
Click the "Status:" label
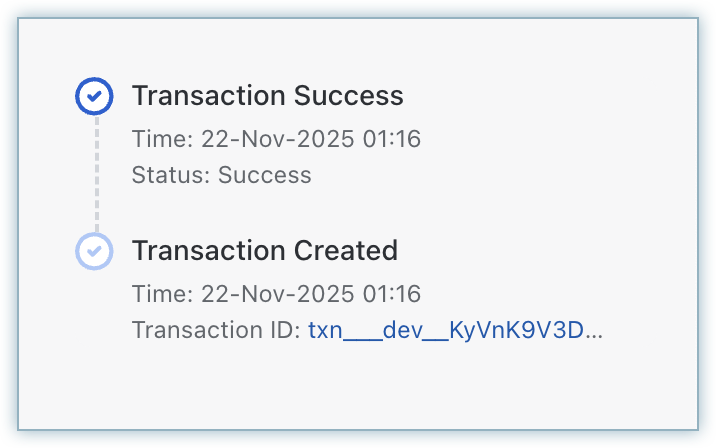click(x=171, y=175)
